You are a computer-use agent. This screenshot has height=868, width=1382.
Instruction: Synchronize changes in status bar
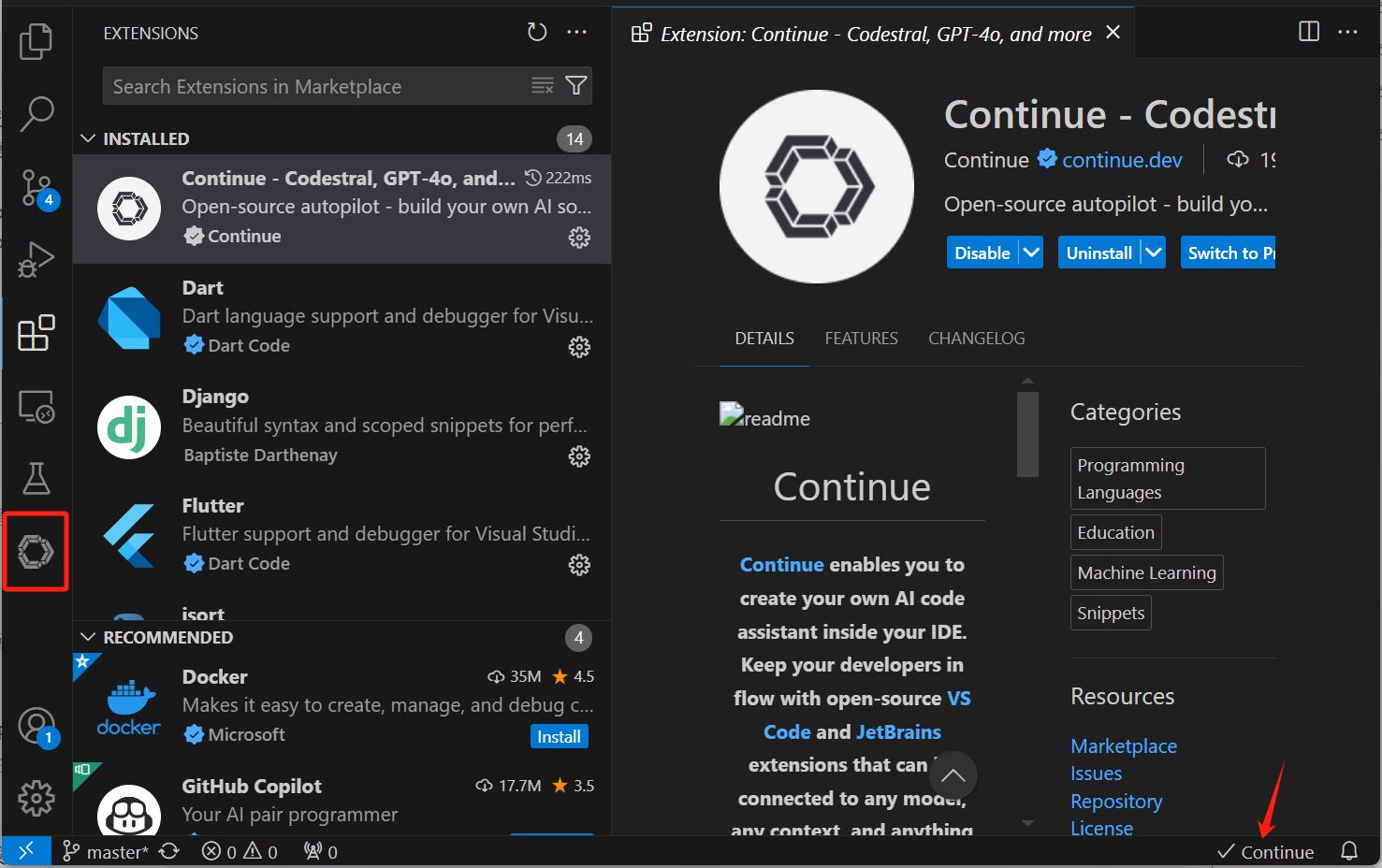(169, 851)
